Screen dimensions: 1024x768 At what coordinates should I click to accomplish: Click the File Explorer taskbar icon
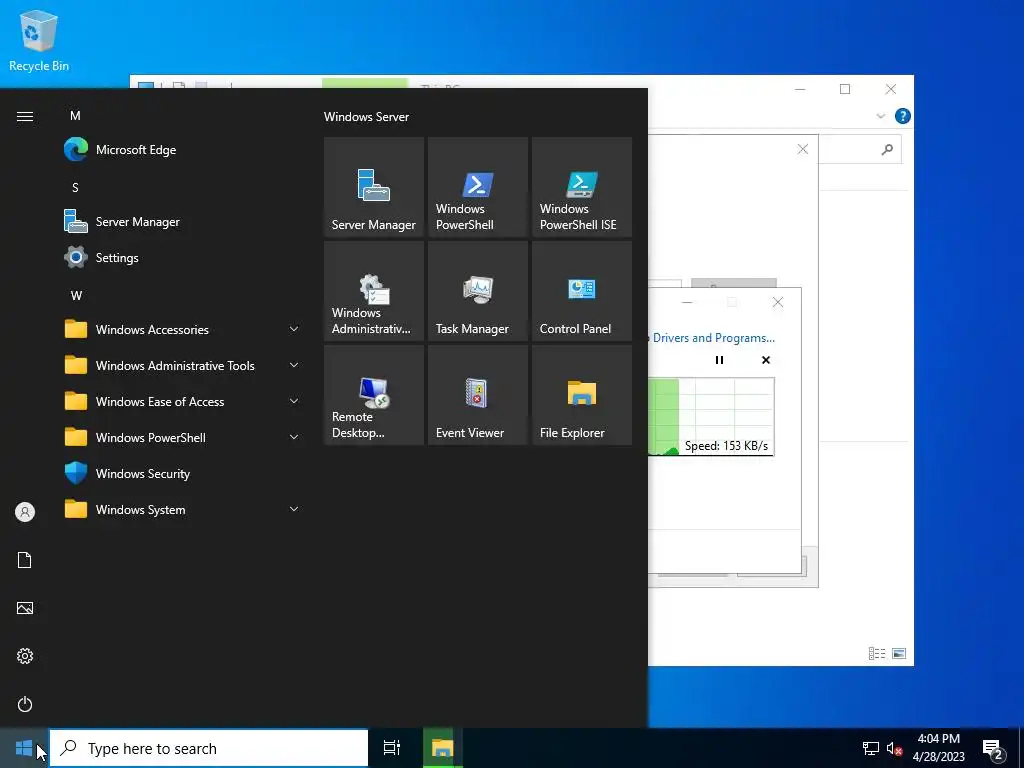click(442, 748)
